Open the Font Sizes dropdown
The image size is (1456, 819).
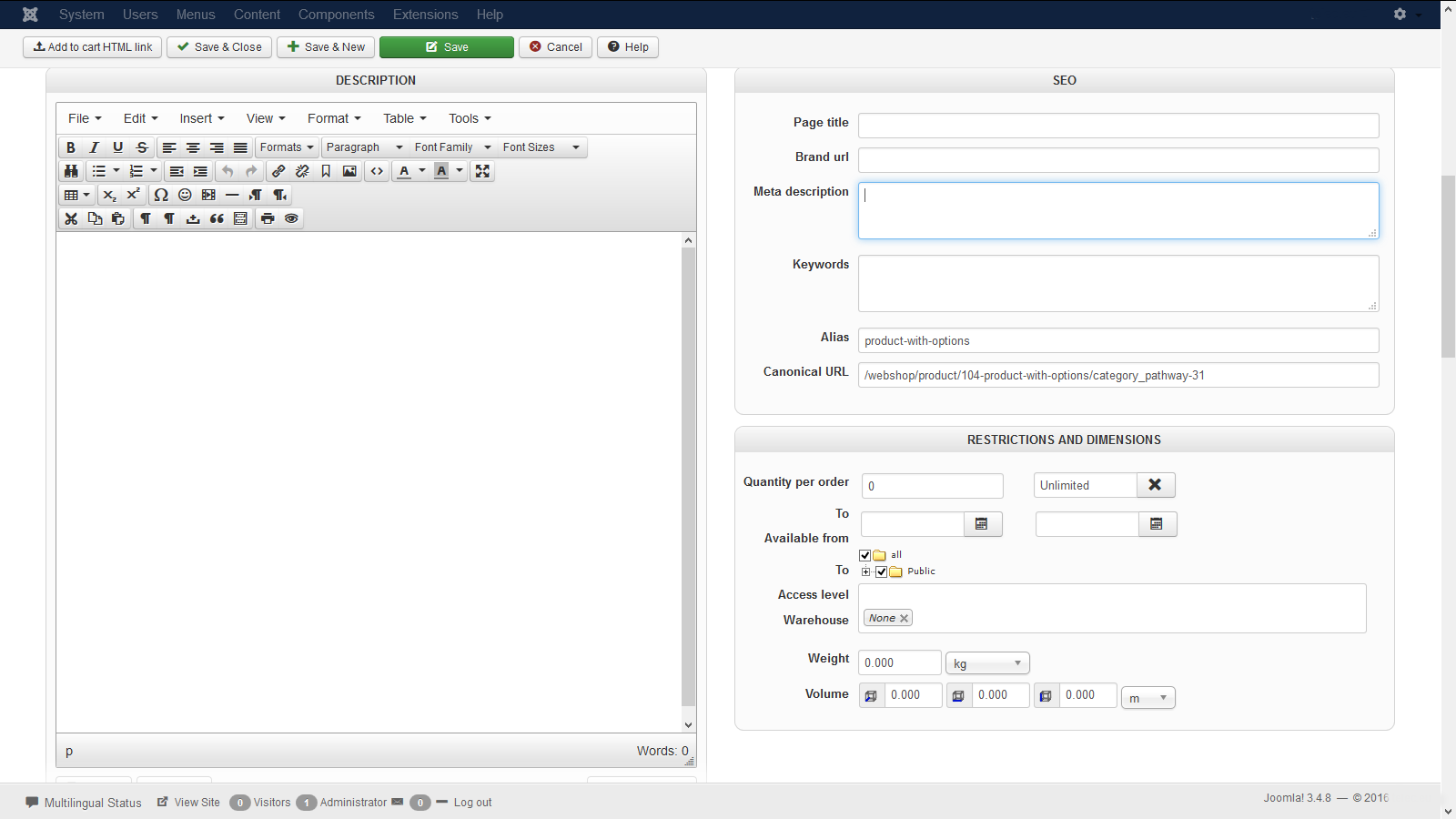click(x=541, y=147)
